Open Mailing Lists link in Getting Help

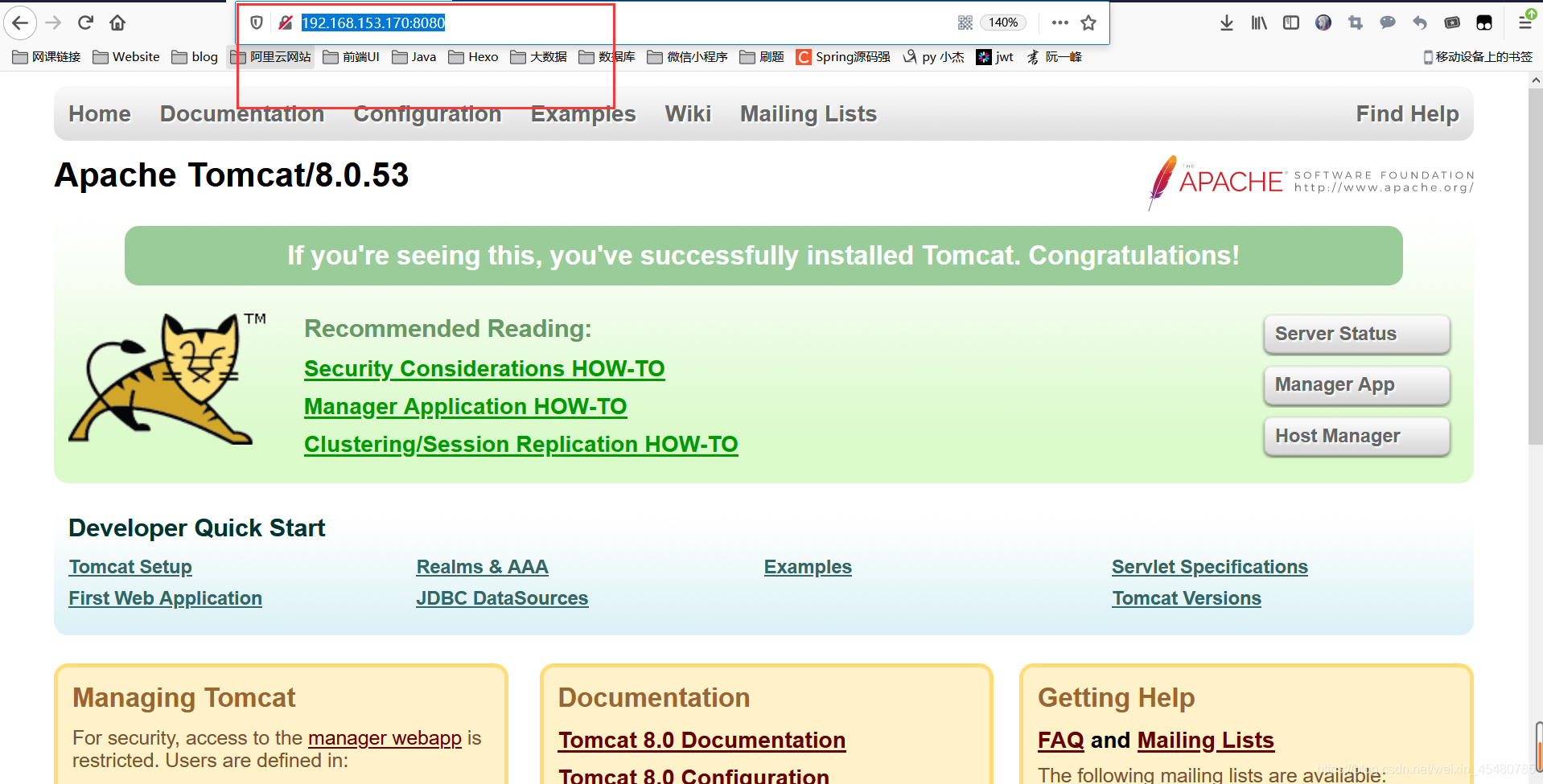pos(1206,741)
